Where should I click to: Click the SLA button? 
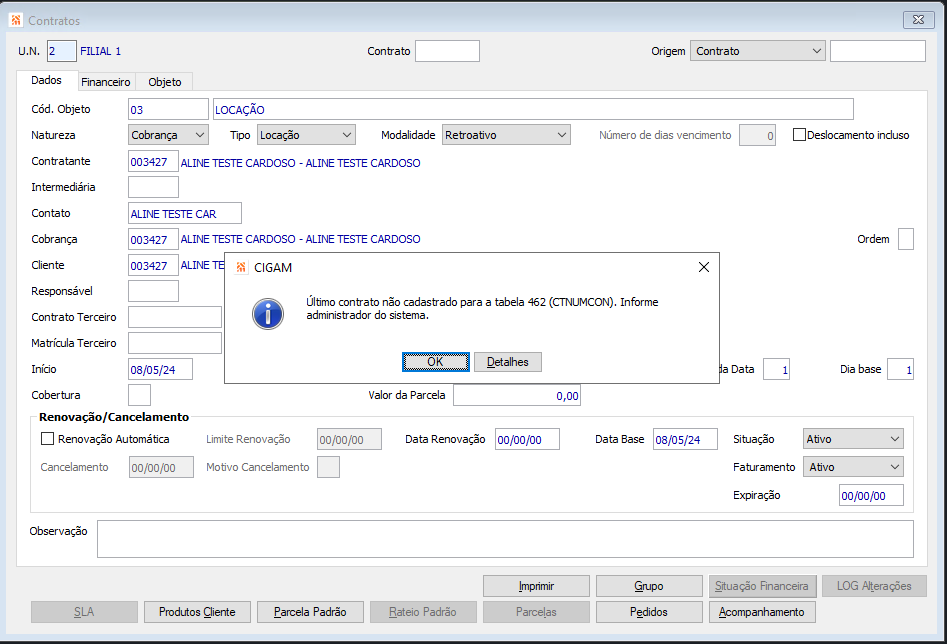point(84,611)
